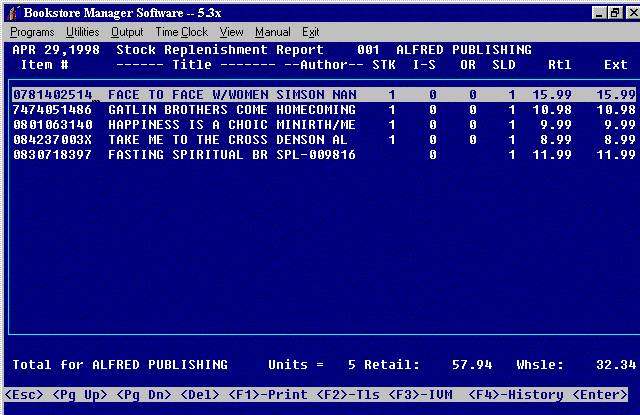
Task: Click title TAKE ME TO THE CROSS
Action: click(x=188, y=140)
